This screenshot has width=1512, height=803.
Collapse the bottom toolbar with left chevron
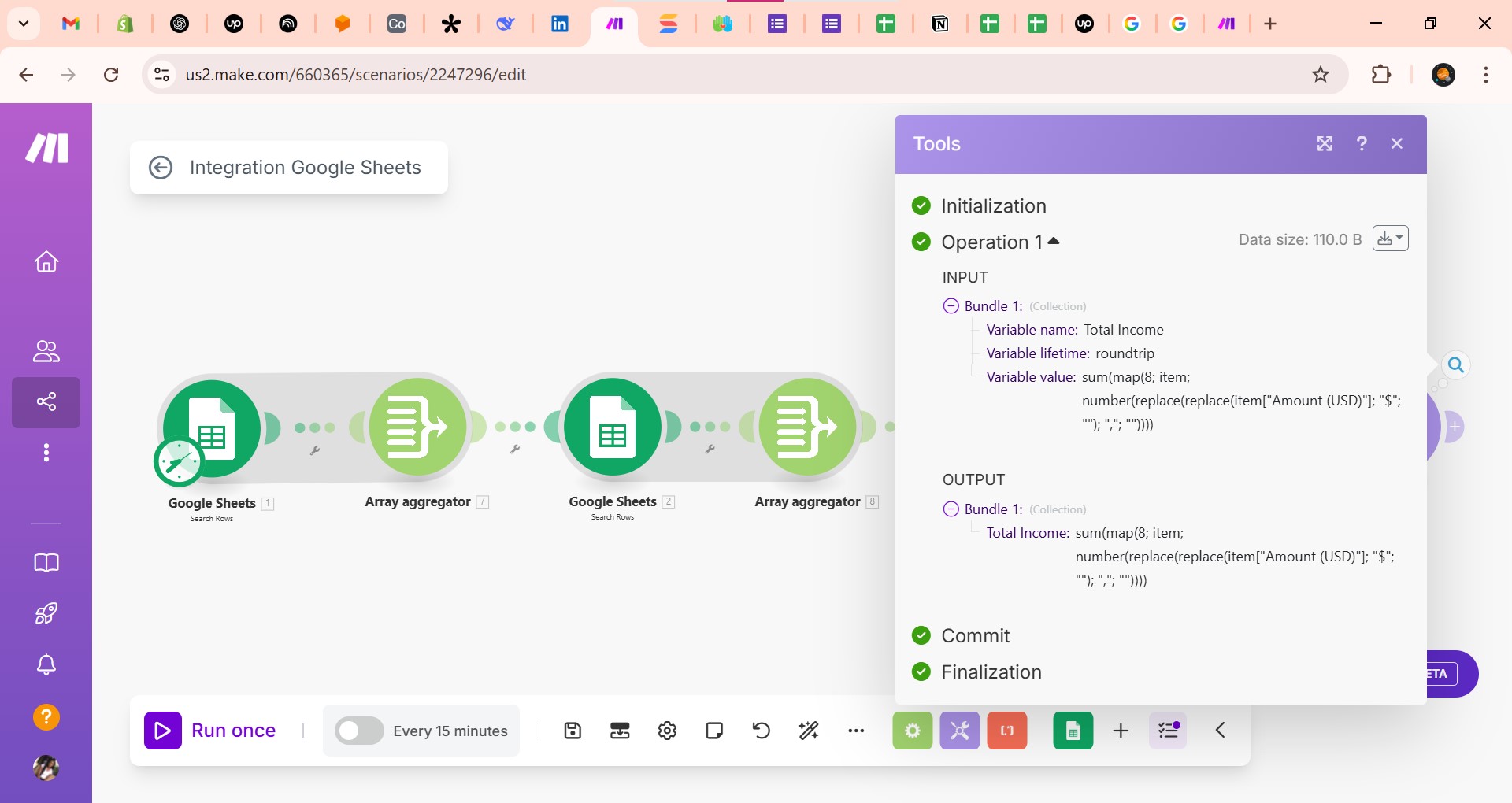click(x=1220, y=731)
